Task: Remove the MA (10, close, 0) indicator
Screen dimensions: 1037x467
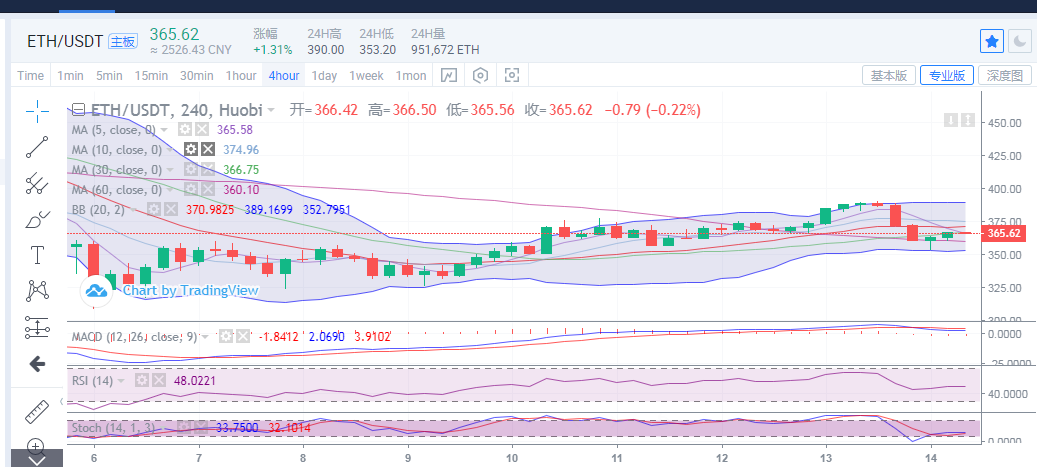Action: pos(207,149)
